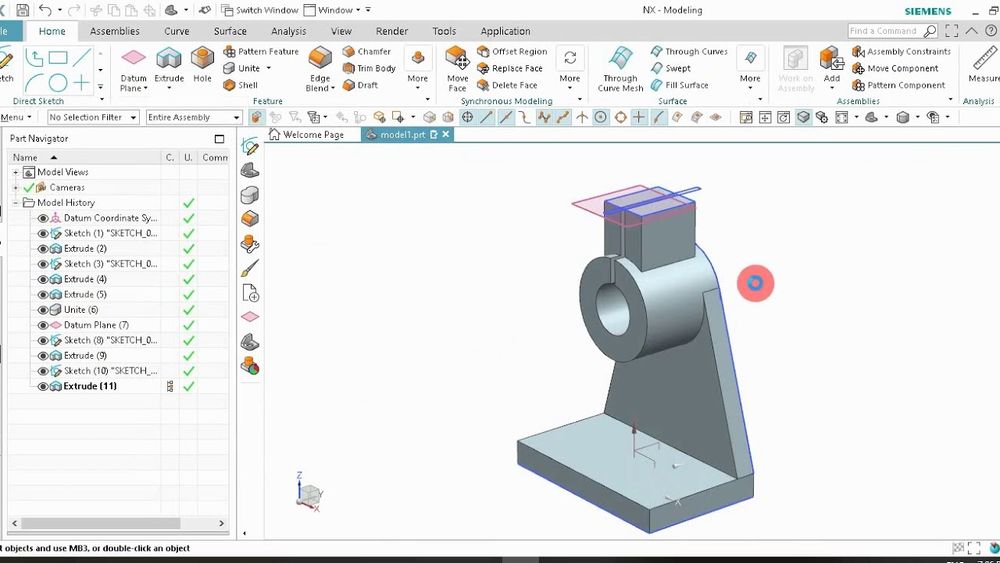This screenshot has height=563, width=1000.
Task: Open the Render ribbon tab
Action: click(392, 31)
